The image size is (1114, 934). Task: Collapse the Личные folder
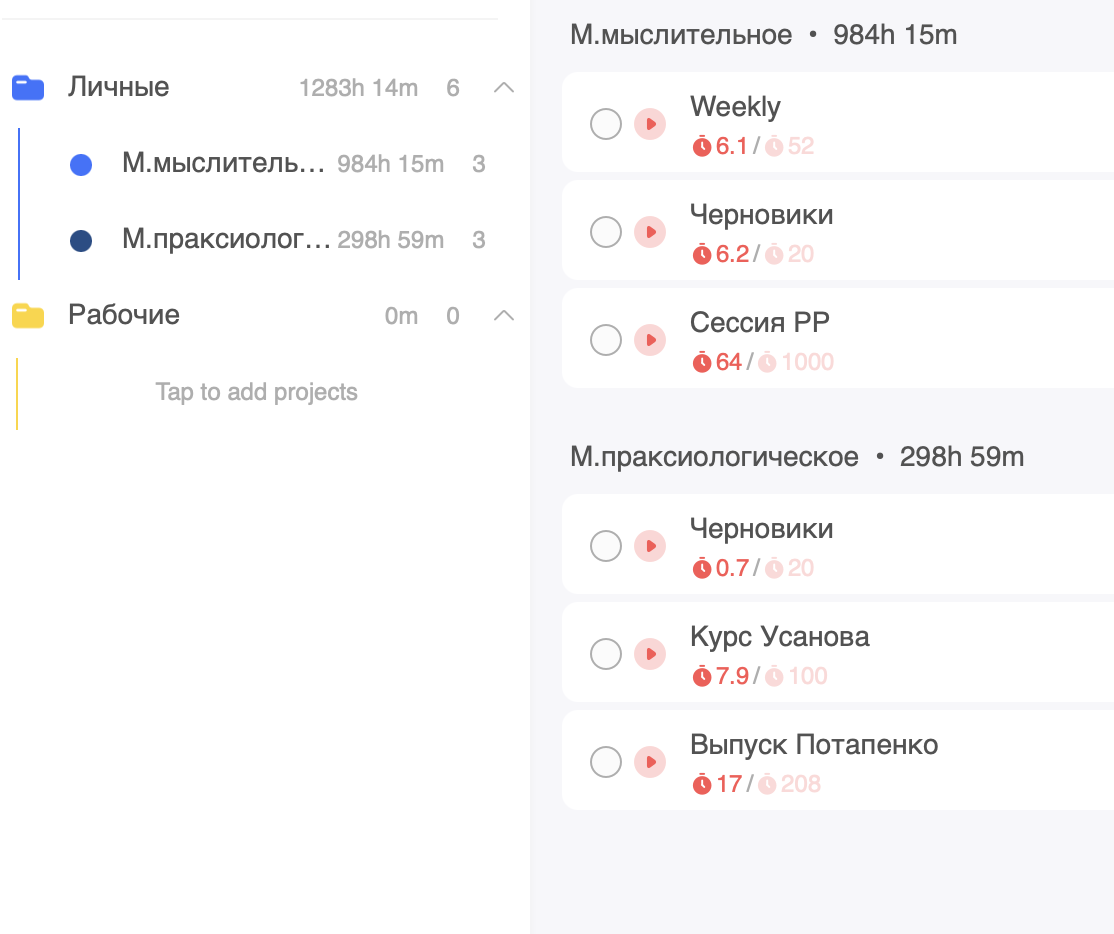(505, 88)
